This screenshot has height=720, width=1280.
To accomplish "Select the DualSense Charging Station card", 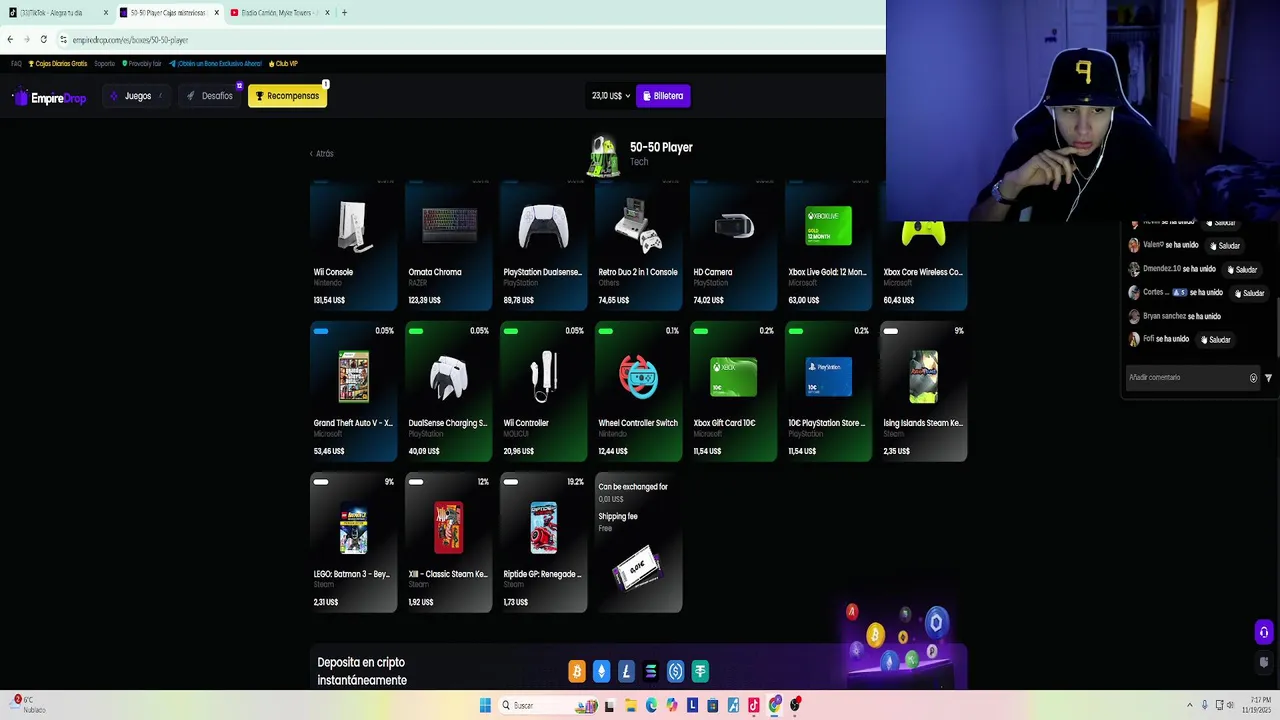I will coord(448,391).
